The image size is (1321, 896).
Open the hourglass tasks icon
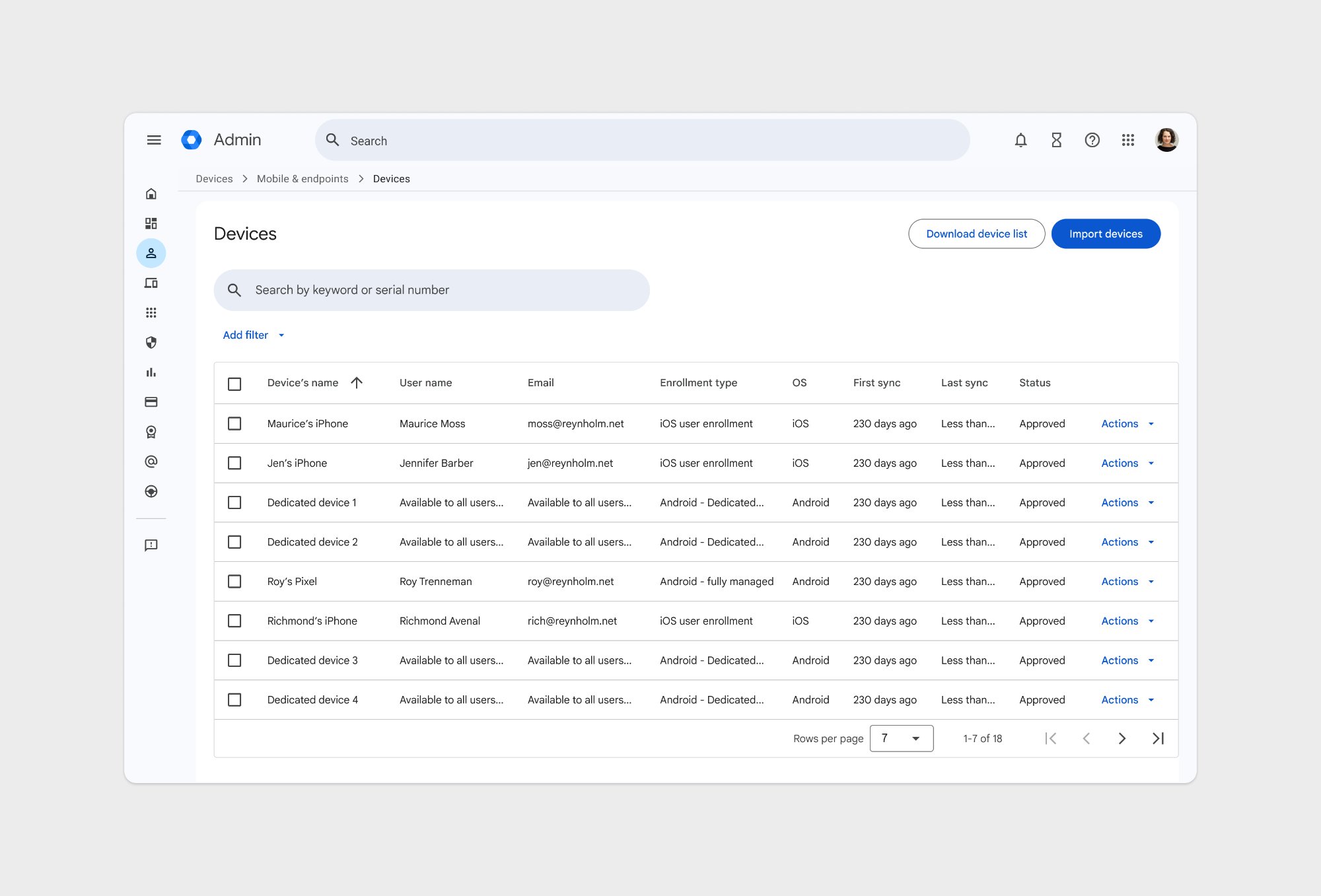coord(1056,140)
